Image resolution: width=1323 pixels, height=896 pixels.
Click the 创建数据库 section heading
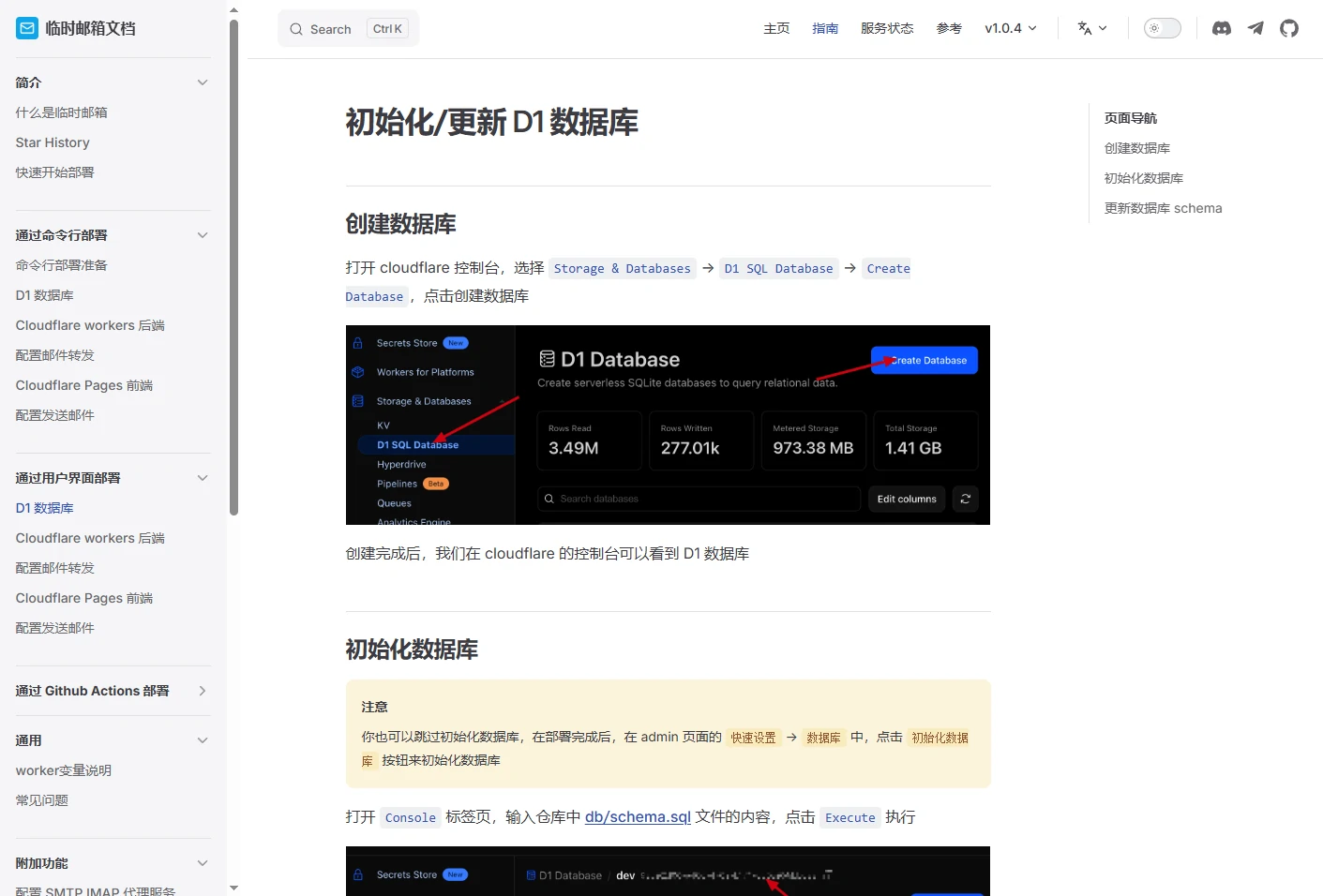[x=401, y=224]
